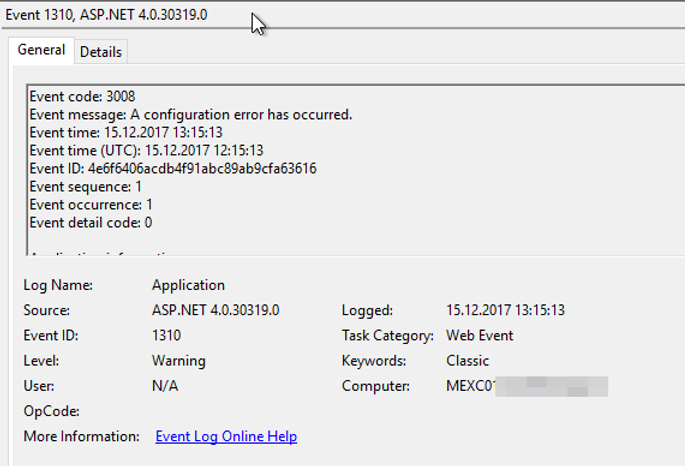This screenshot has height=466, width=685.
Task: Select the General tab
Action: 41,50
